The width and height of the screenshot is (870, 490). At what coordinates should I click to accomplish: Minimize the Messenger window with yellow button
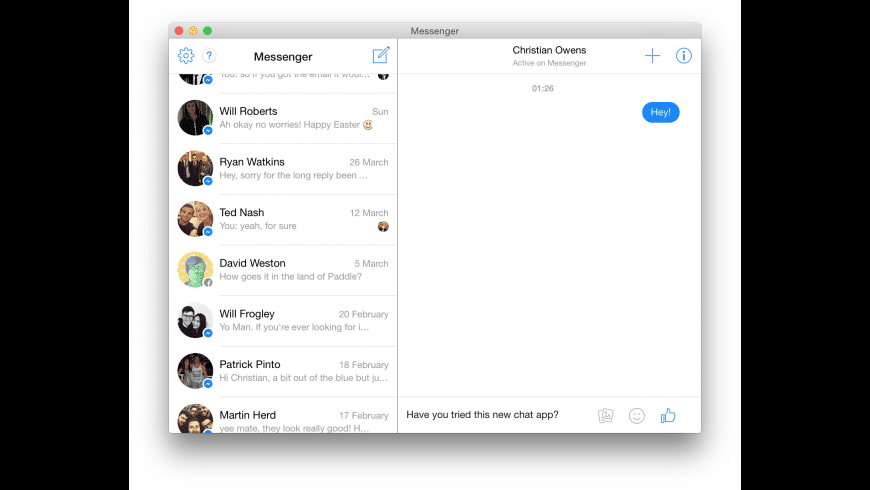click(x=193, y=31)
